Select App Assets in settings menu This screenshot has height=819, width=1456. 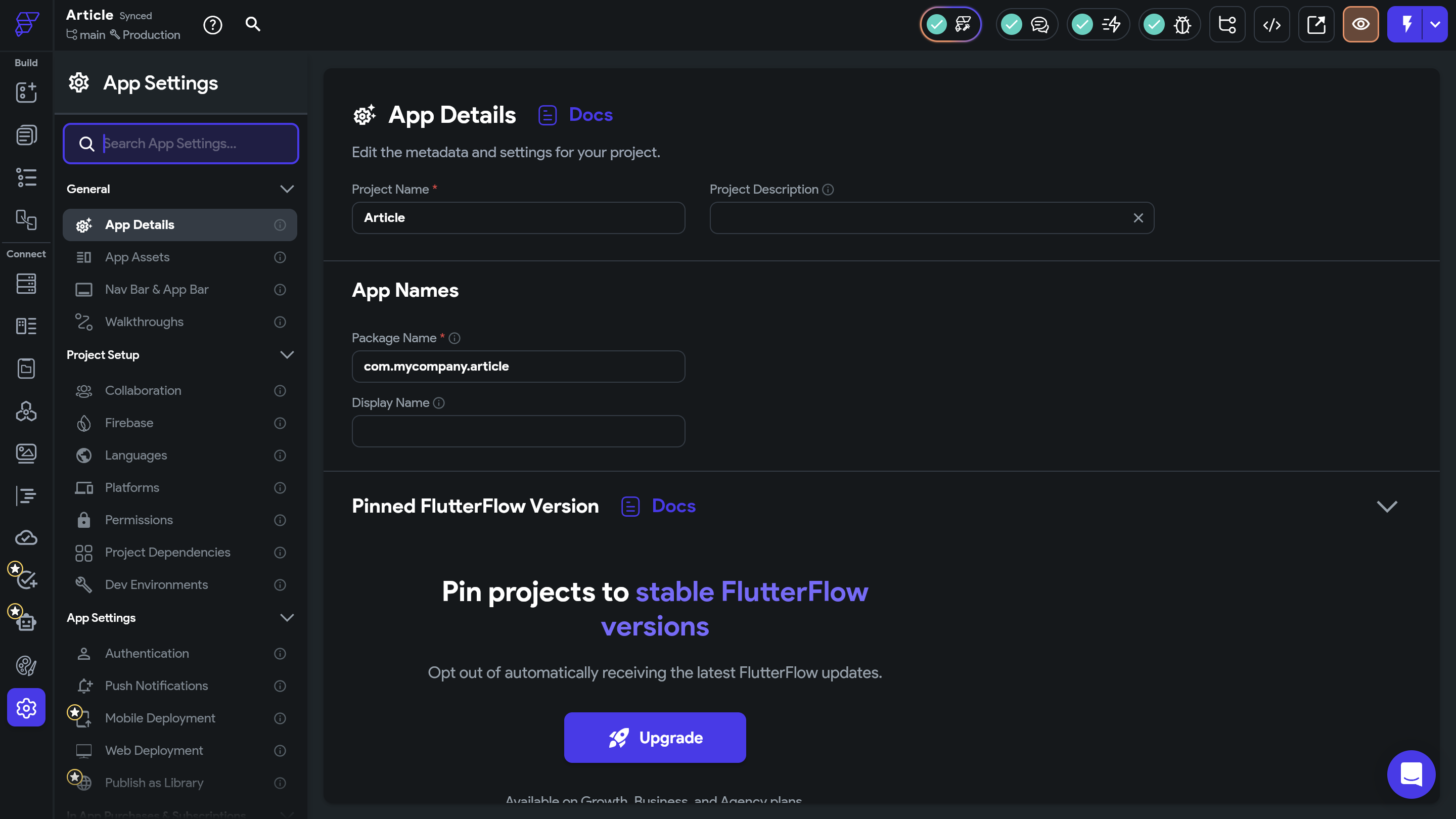(138, 257)
